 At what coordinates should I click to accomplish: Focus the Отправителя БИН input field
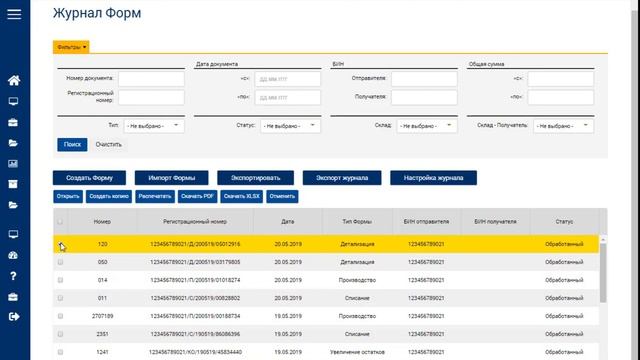click(x=424, y=79)
